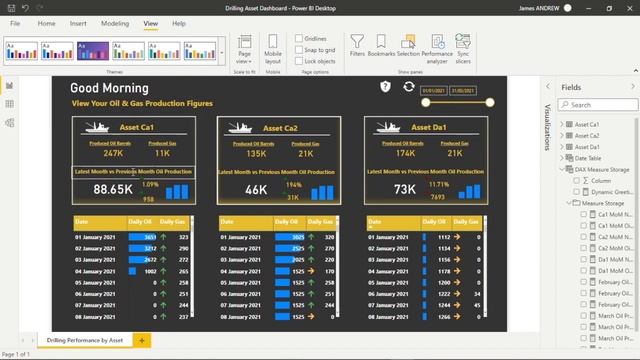
Task: Click the ship icon on Asset Ca1 card
Action: click(97, 127)
